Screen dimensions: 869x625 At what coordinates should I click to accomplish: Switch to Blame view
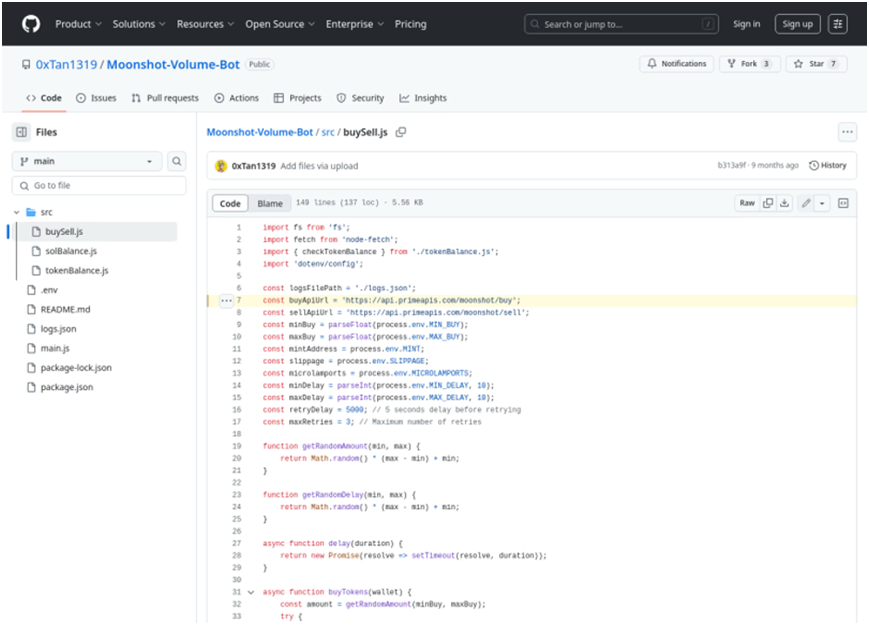click(x=270, y=203)
